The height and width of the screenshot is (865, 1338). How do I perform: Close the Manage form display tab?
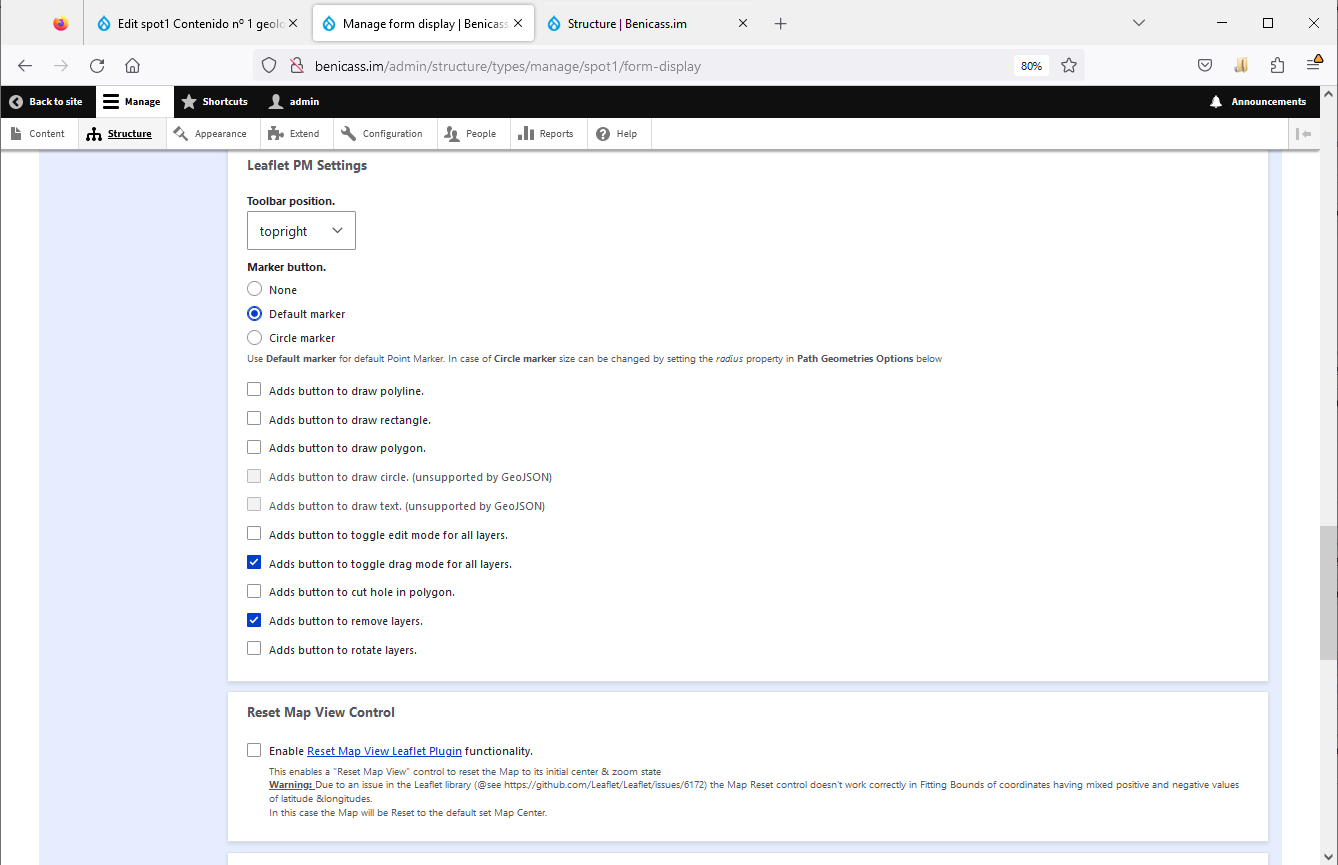coord(518,23)
